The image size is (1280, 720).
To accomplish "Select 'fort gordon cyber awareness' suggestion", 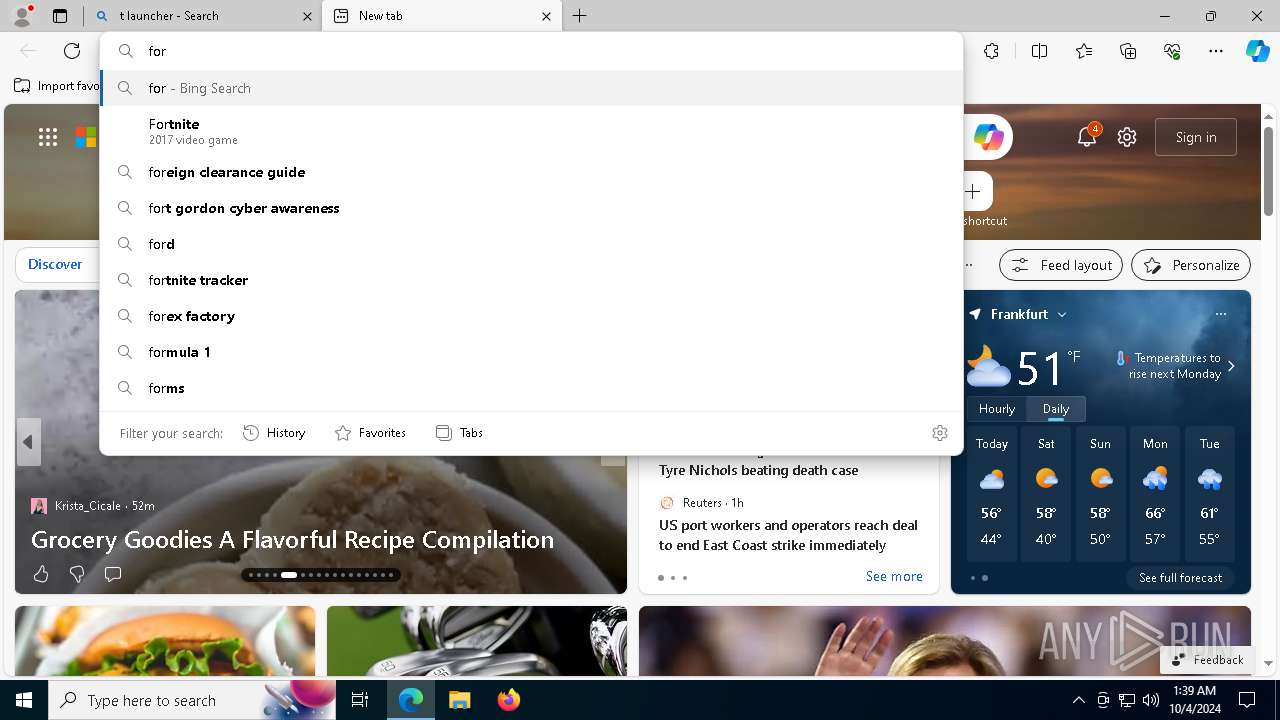I will tap(531, 208).
